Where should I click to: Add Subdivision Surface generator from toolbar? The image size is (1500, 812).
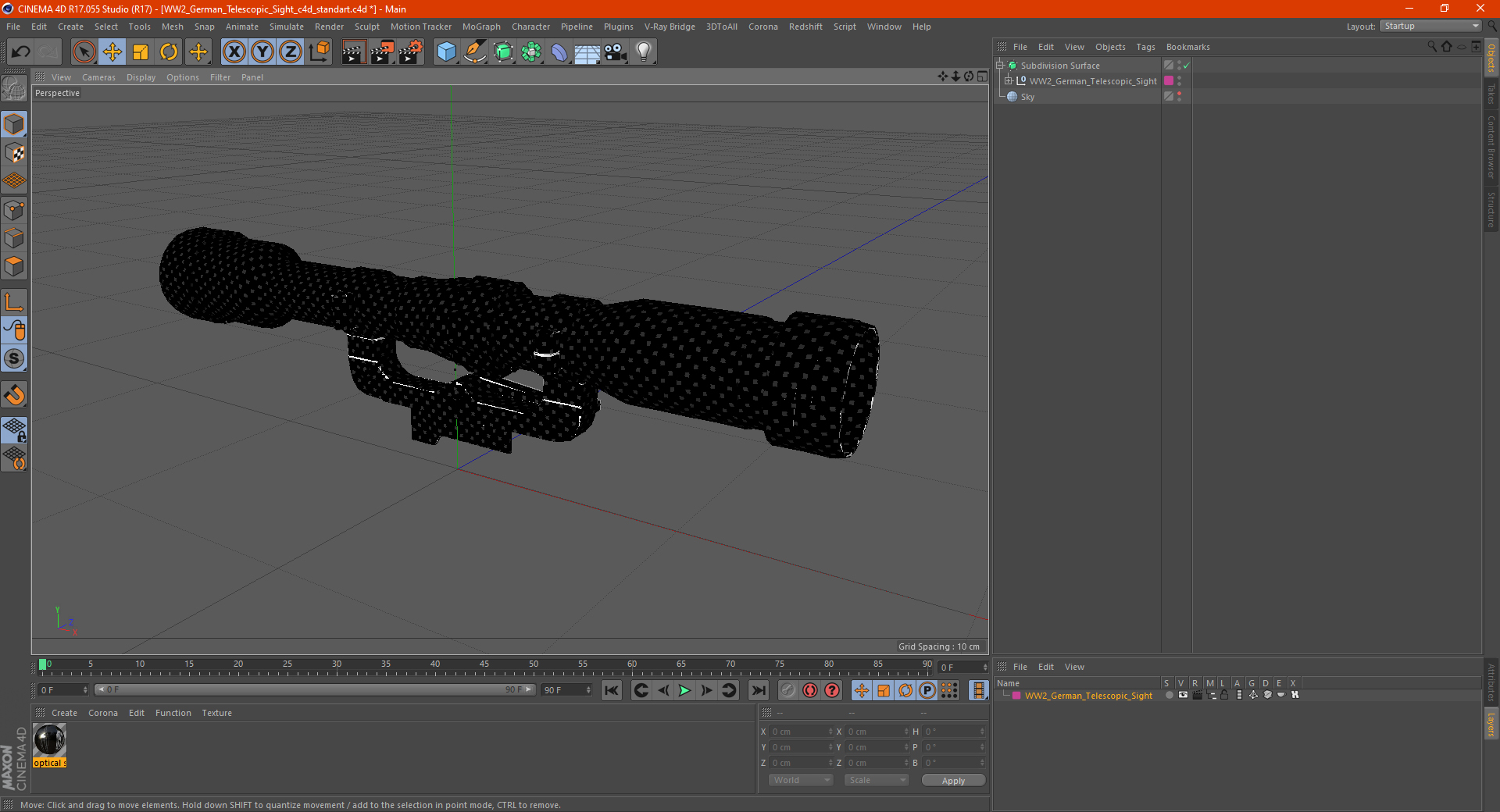504,52
